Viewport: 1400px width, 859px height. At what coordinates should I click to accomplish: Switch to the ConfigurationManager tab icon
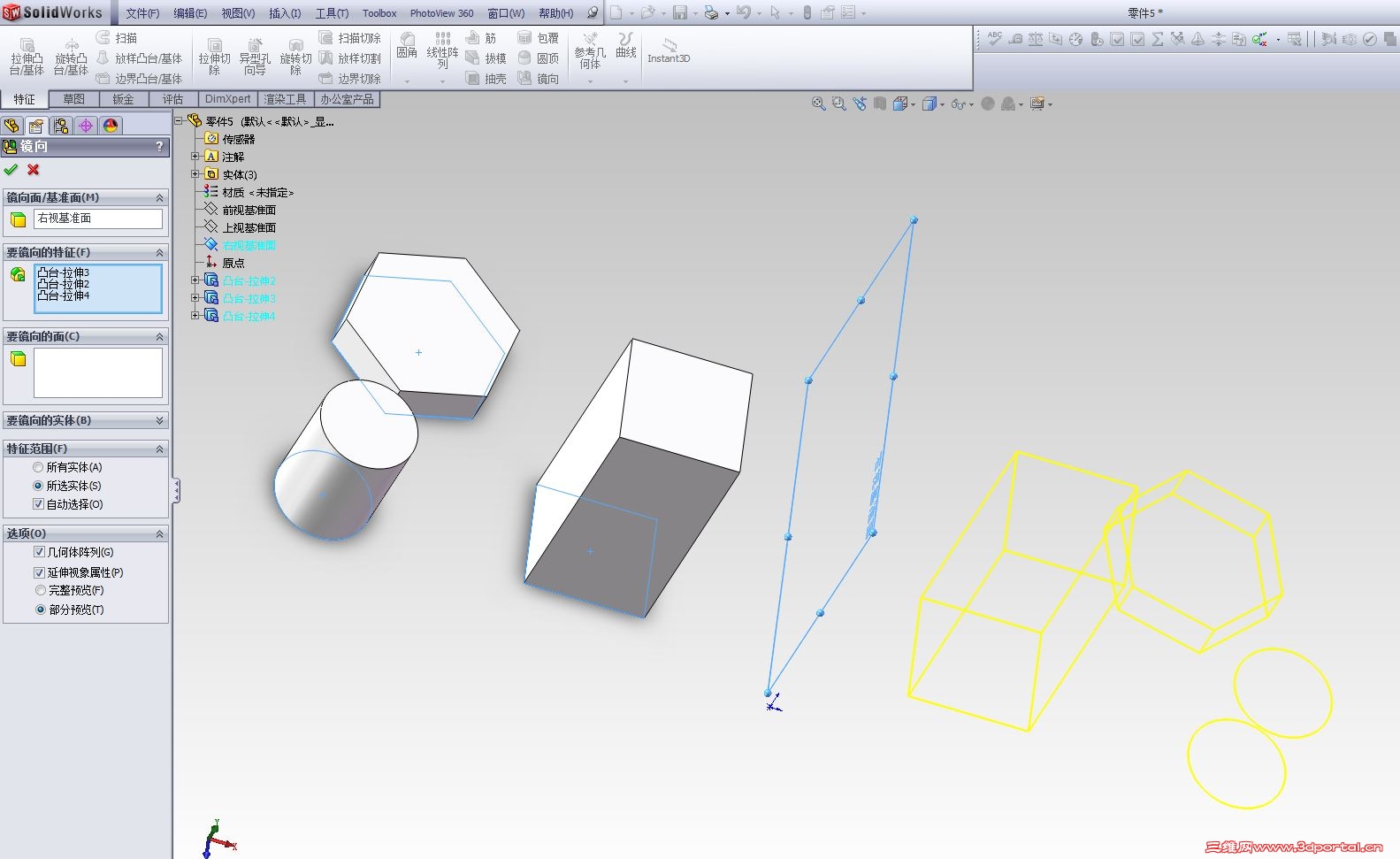[61, 126]
